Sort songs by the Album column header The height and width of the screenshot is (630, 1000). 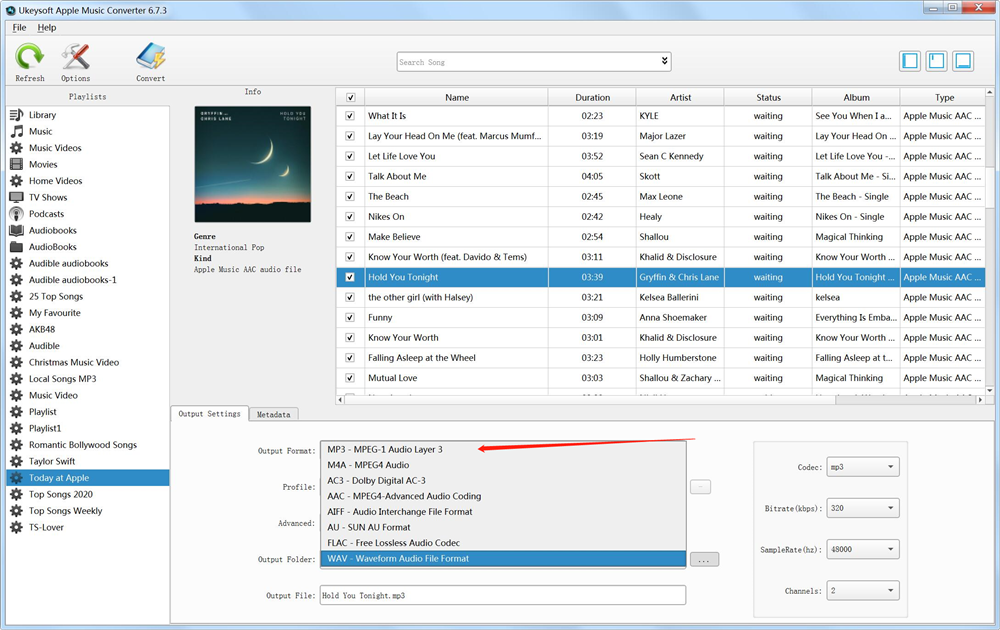tap(857, 98)
